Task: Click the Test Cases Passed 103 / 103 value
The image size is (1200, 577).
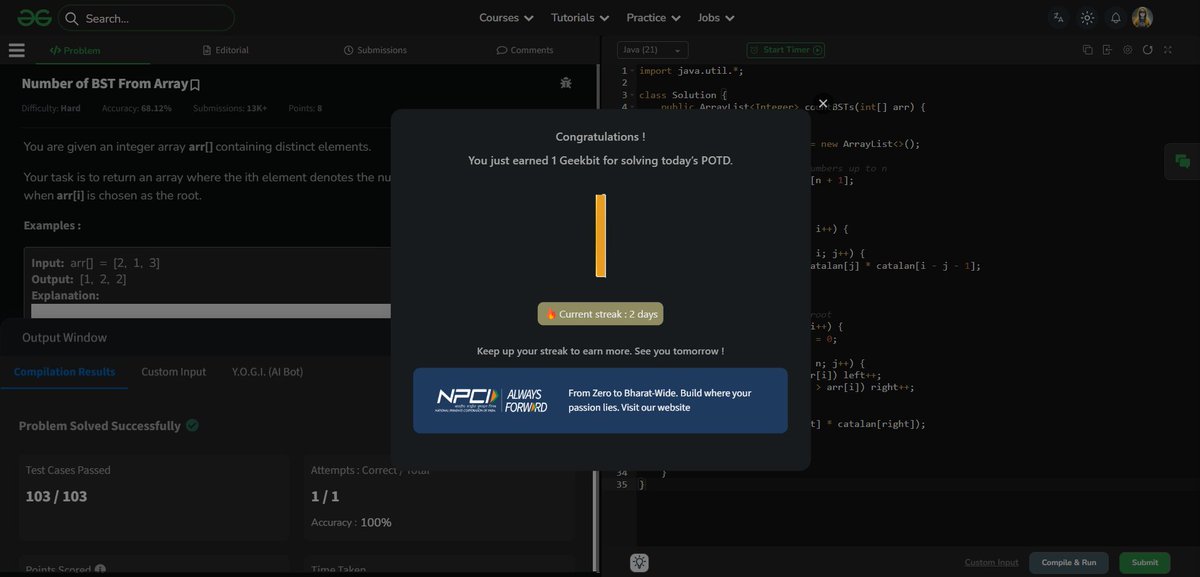Action: (56, 496)
